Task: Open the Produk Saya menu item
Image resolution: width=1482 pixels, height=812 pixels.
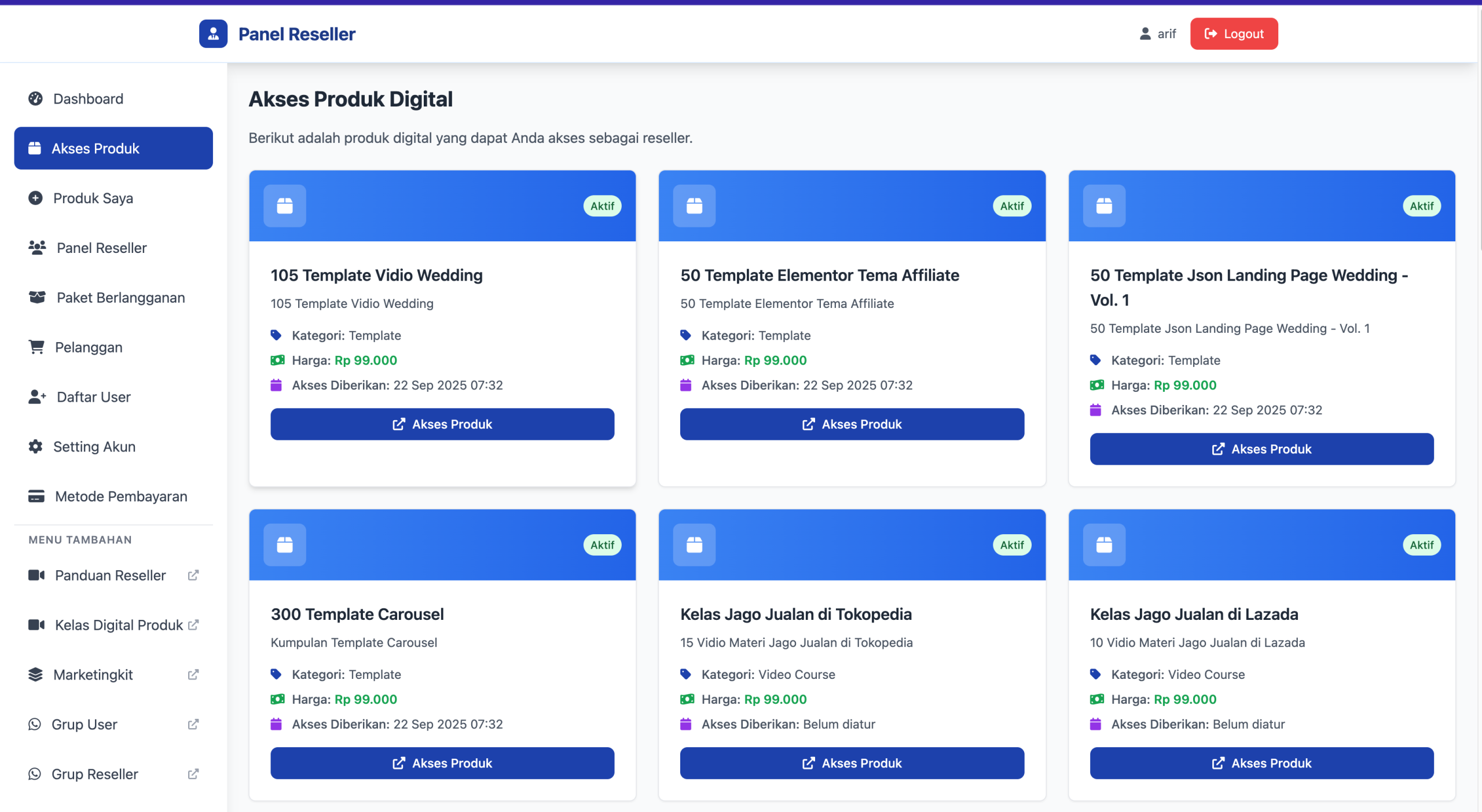Action: pyautogui.click(x=93, y=199)
